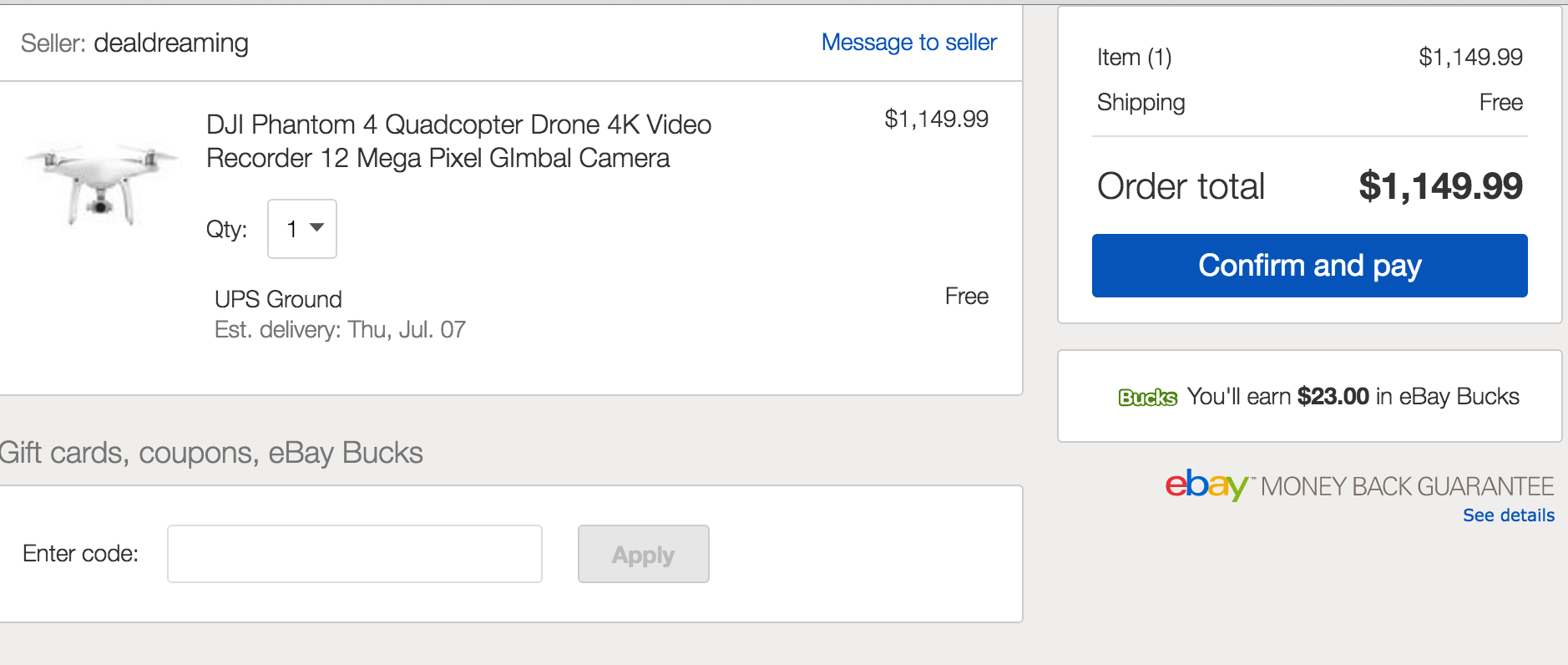This screenshot has width=1568, height=665.
Task: Click the Message to seller link
Action: pyautogui.click(x=908, y=43)
